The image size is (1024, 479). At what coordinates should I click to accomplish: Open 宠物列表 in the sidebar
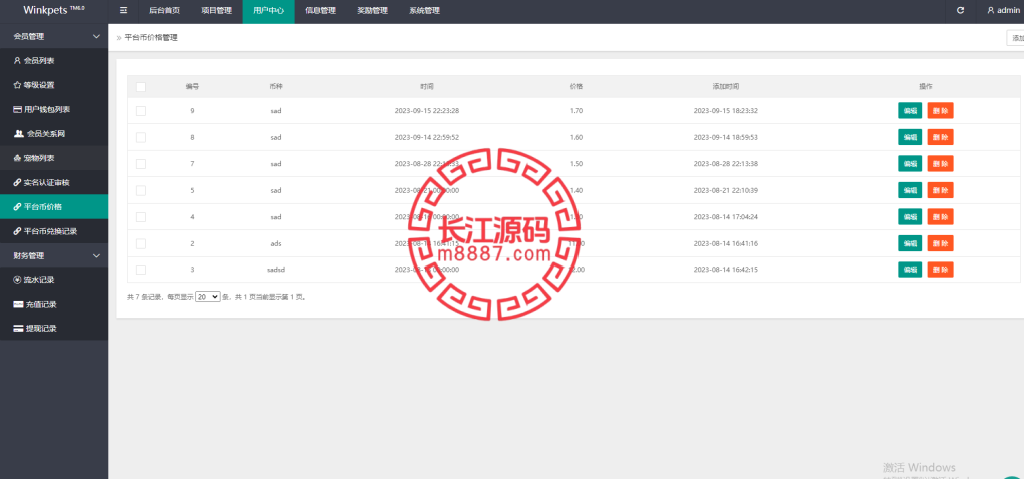click(54, 158)
